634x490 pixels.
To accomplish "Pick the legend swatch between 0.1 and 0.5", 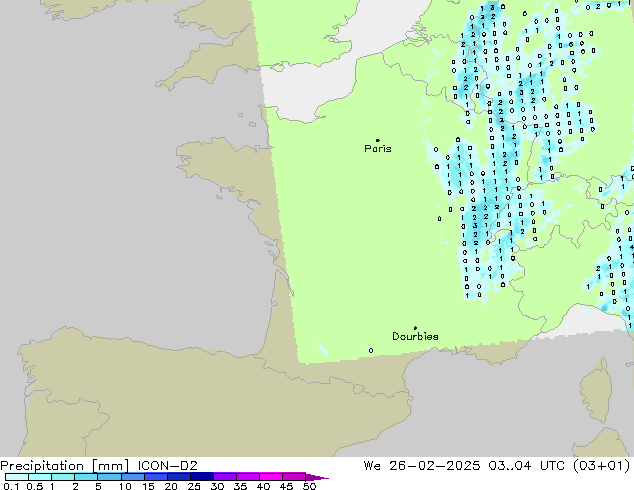I will [17, 477].
